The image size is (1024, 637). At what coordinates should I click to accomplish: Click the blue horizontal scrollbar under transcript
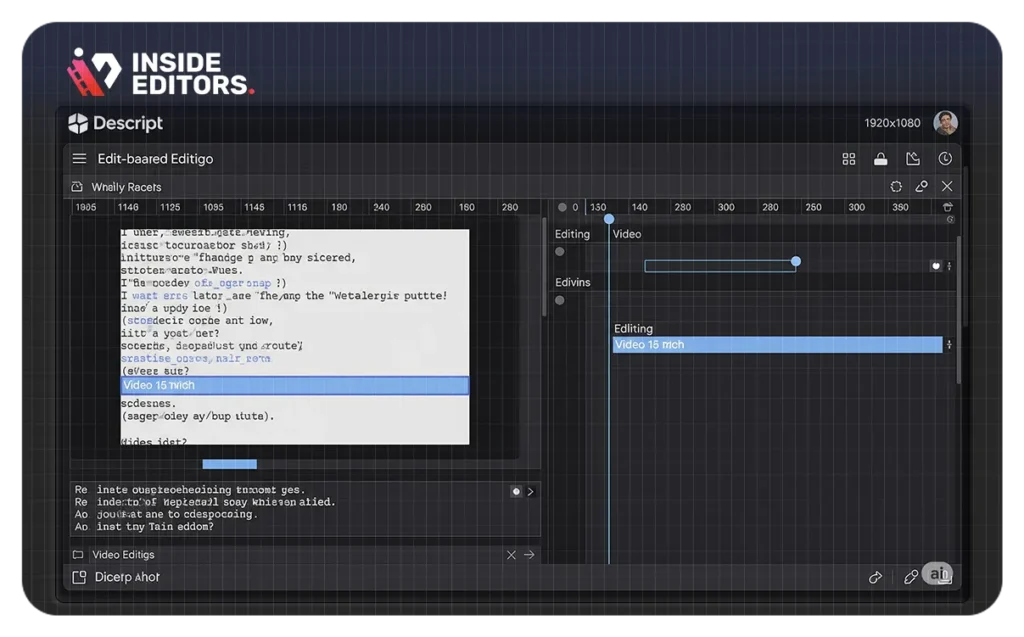229,464
